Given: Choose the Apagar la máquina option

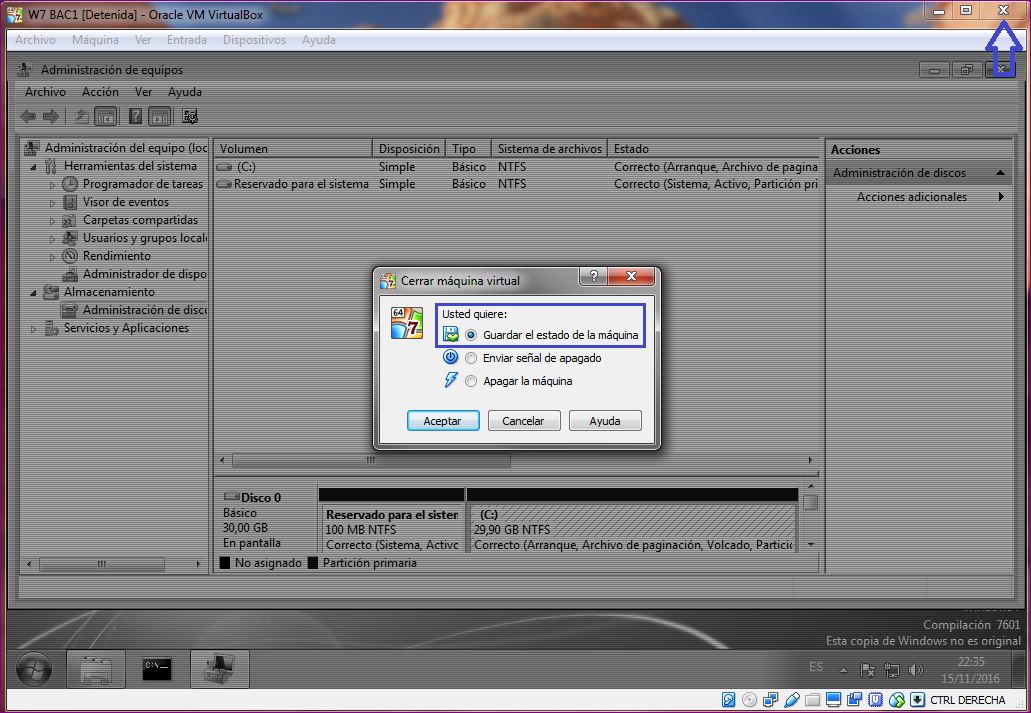Looking at the screenshot, I should [x=471, y=381].
